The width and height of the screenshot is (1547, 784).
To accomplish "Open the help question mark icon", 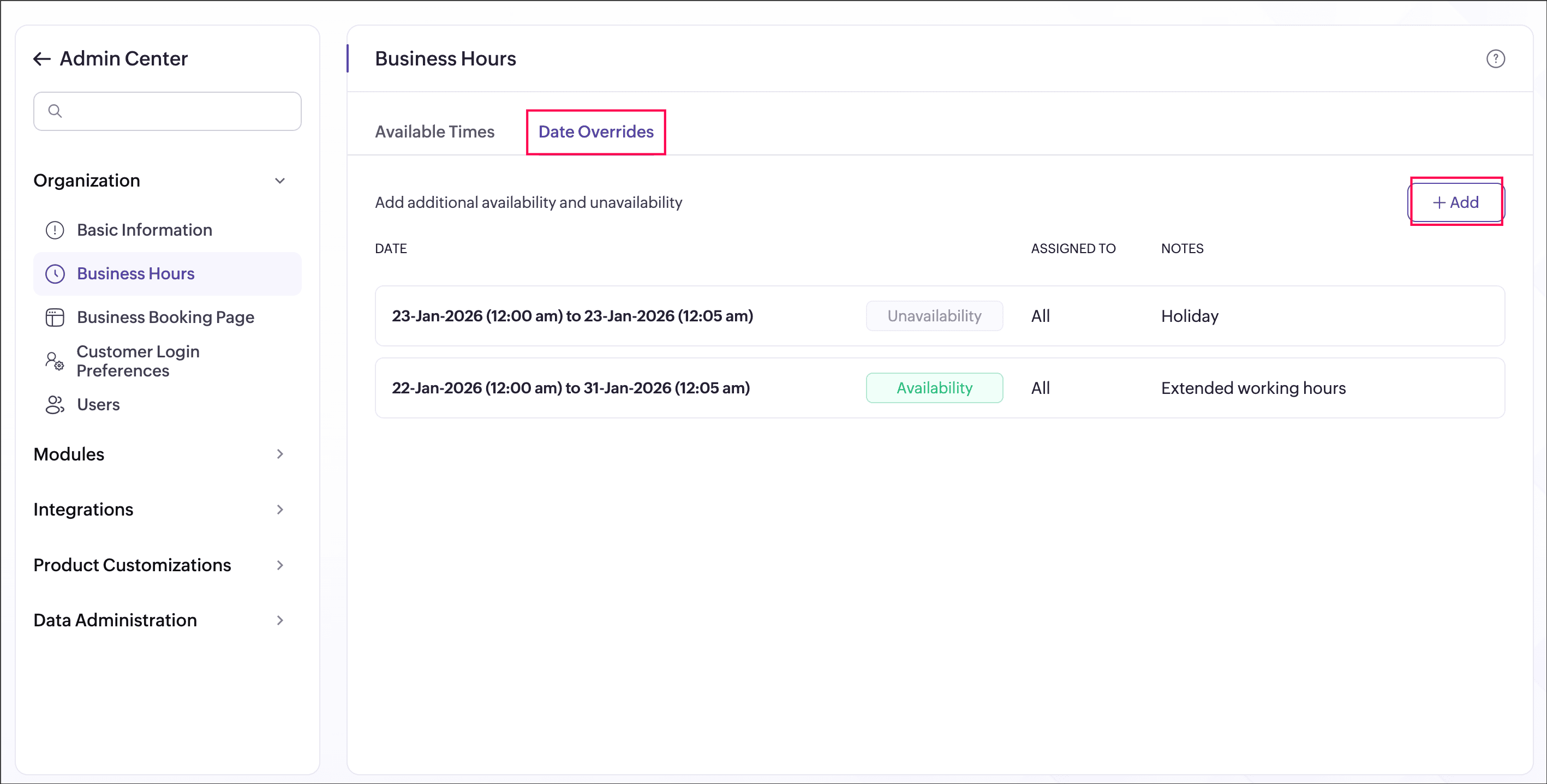I will tap(1495, 59).
